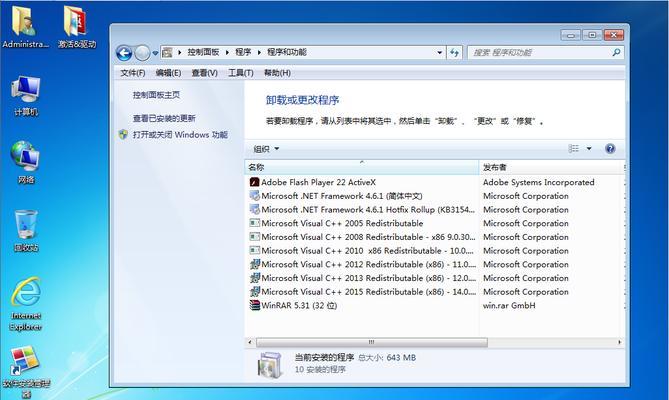Sort by 发布者 column header
The image size is (669, 400).
tap(552, 167)
